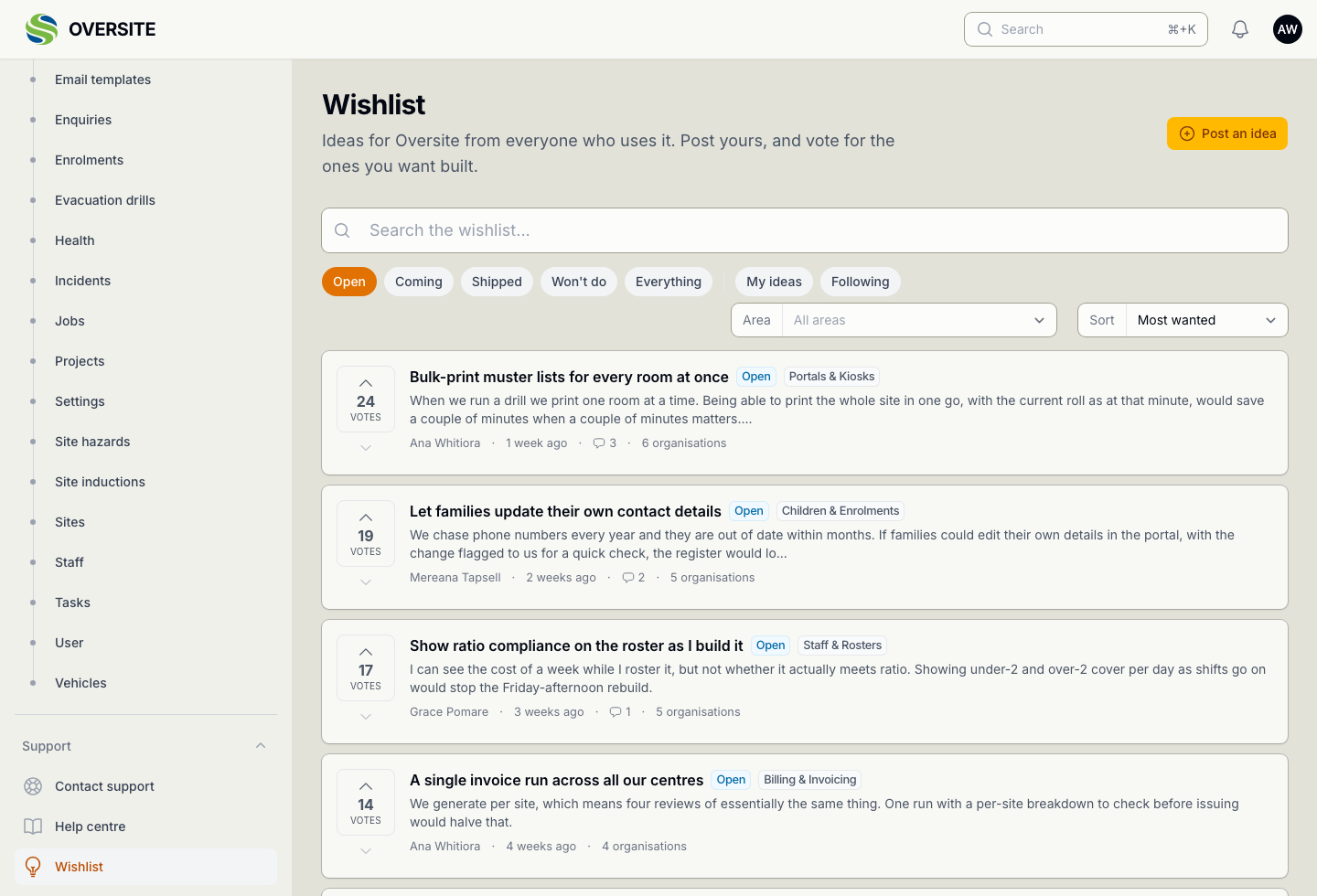This screenshot has height=896, width=1317.
Task: Go to Staff in sidebar
Action: [x=70, y=562]
